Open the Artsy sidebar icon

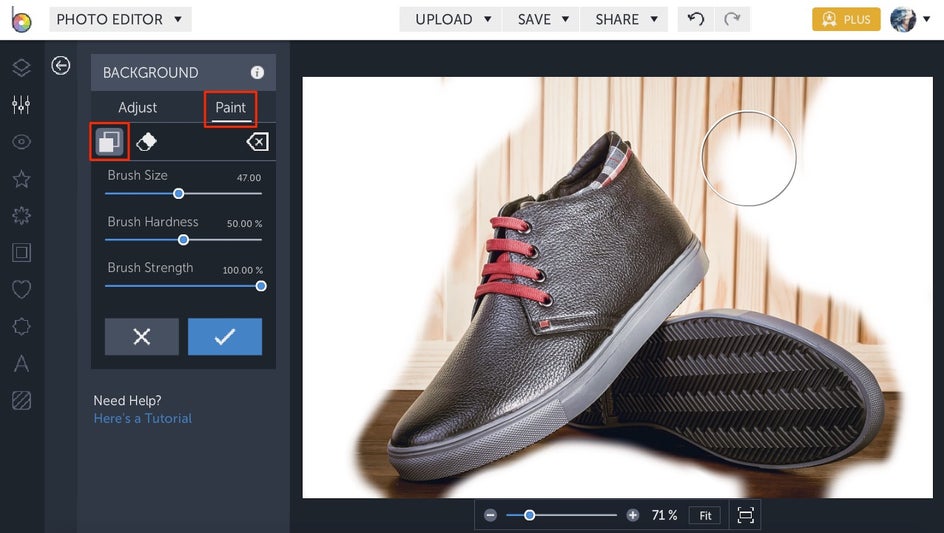[21, 216]
